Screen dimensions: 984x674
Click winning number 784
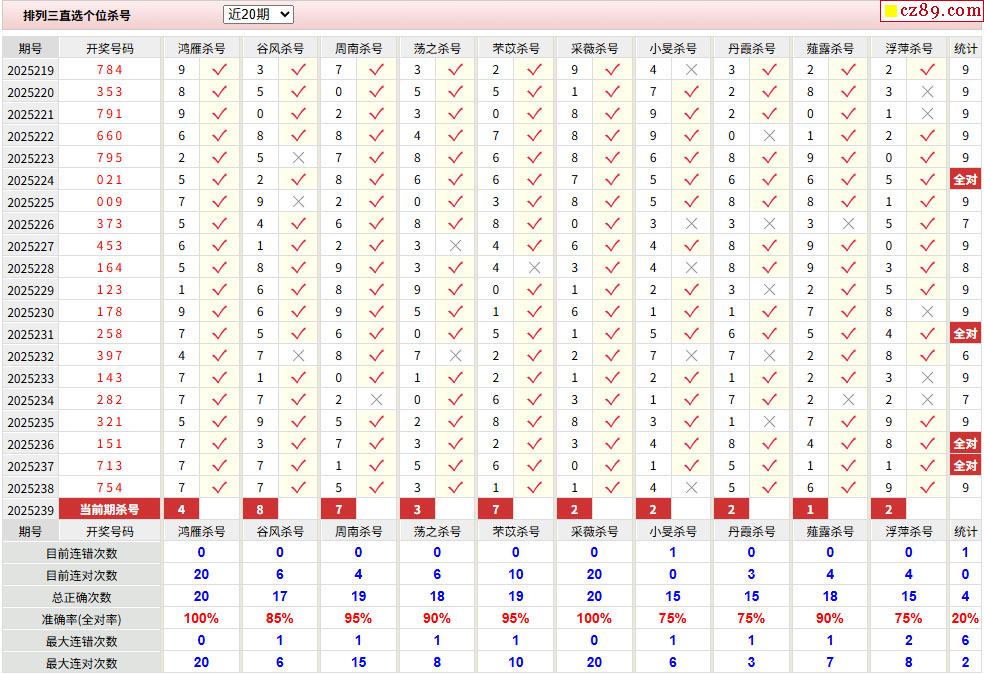coord(109,70)
